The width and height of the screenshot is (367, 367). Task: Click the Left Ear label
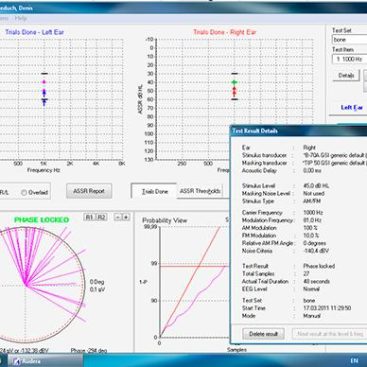point(352,108)
